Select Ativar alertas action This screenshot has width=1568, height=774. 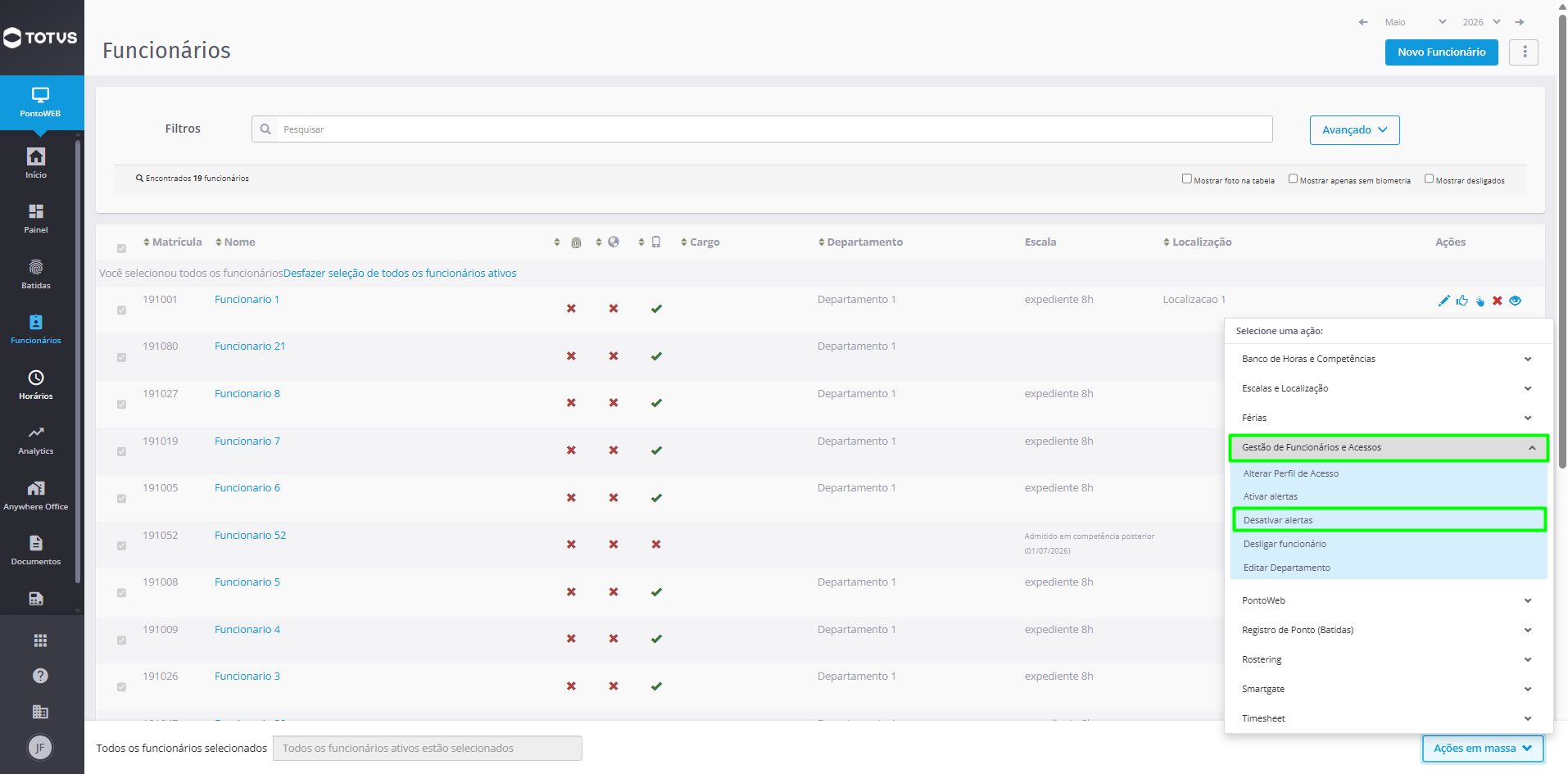tap(1388, 496)
